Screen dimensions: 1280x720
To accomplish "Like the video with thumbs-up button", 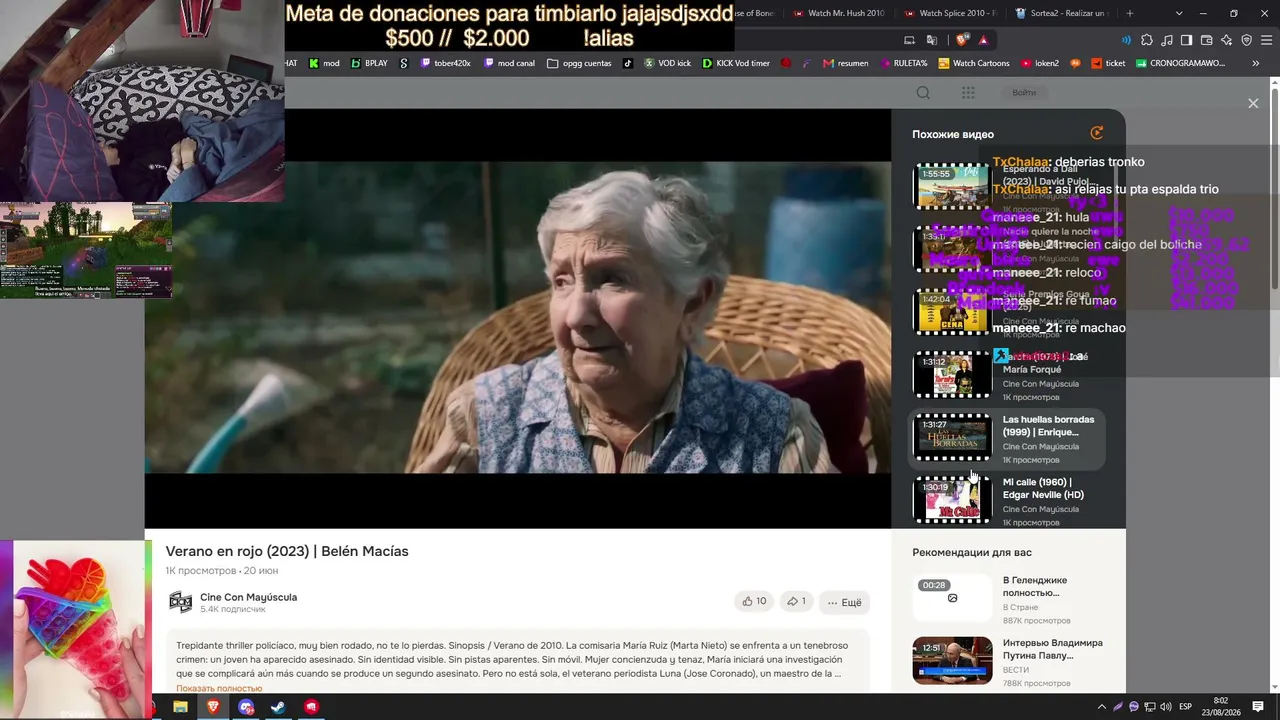I will (x=754, y=601).
